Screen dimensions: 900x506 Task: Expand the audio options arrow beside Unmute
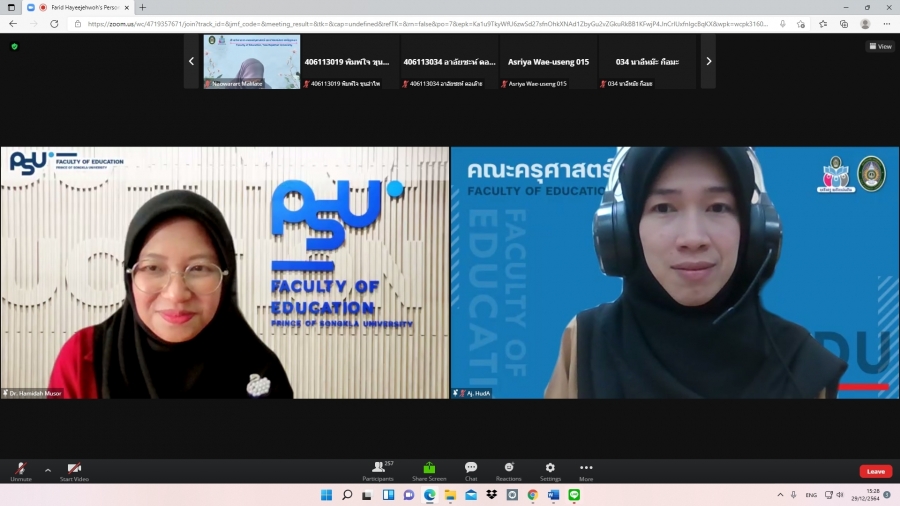tap(47, 469)
